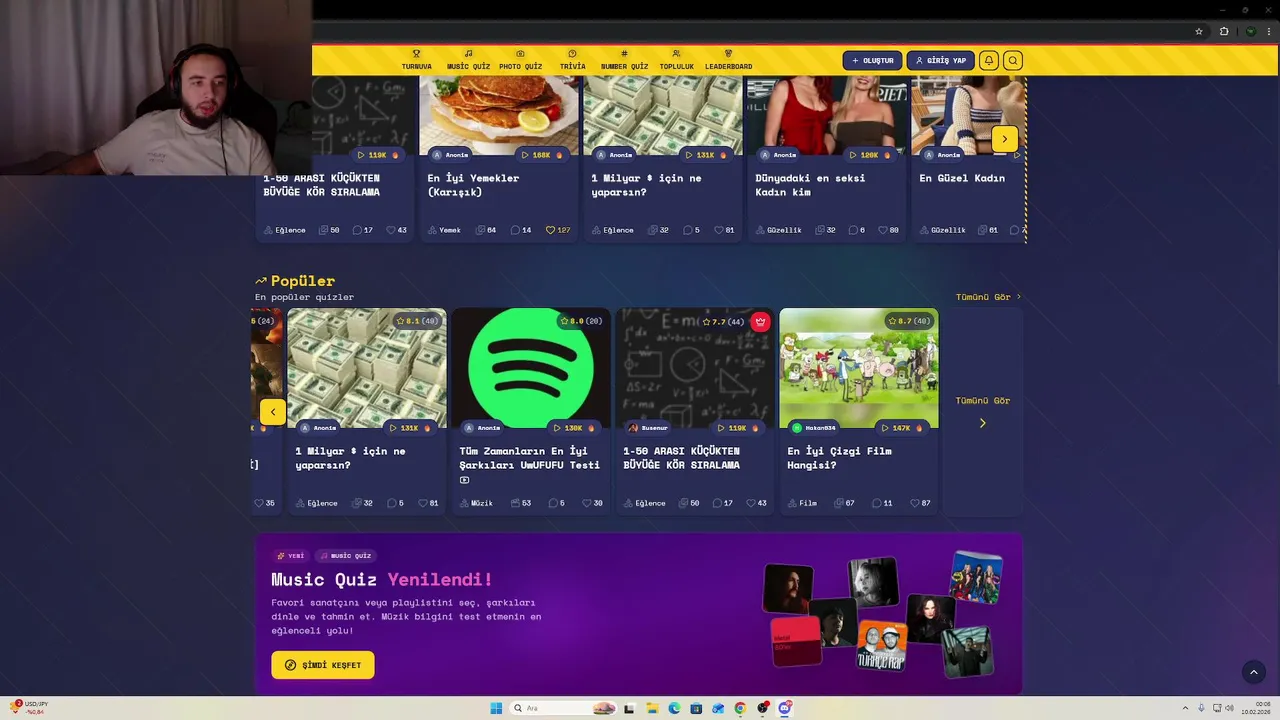
Task: Open En Güzel Kadın quiz title
Action: [x=962, y=178]
